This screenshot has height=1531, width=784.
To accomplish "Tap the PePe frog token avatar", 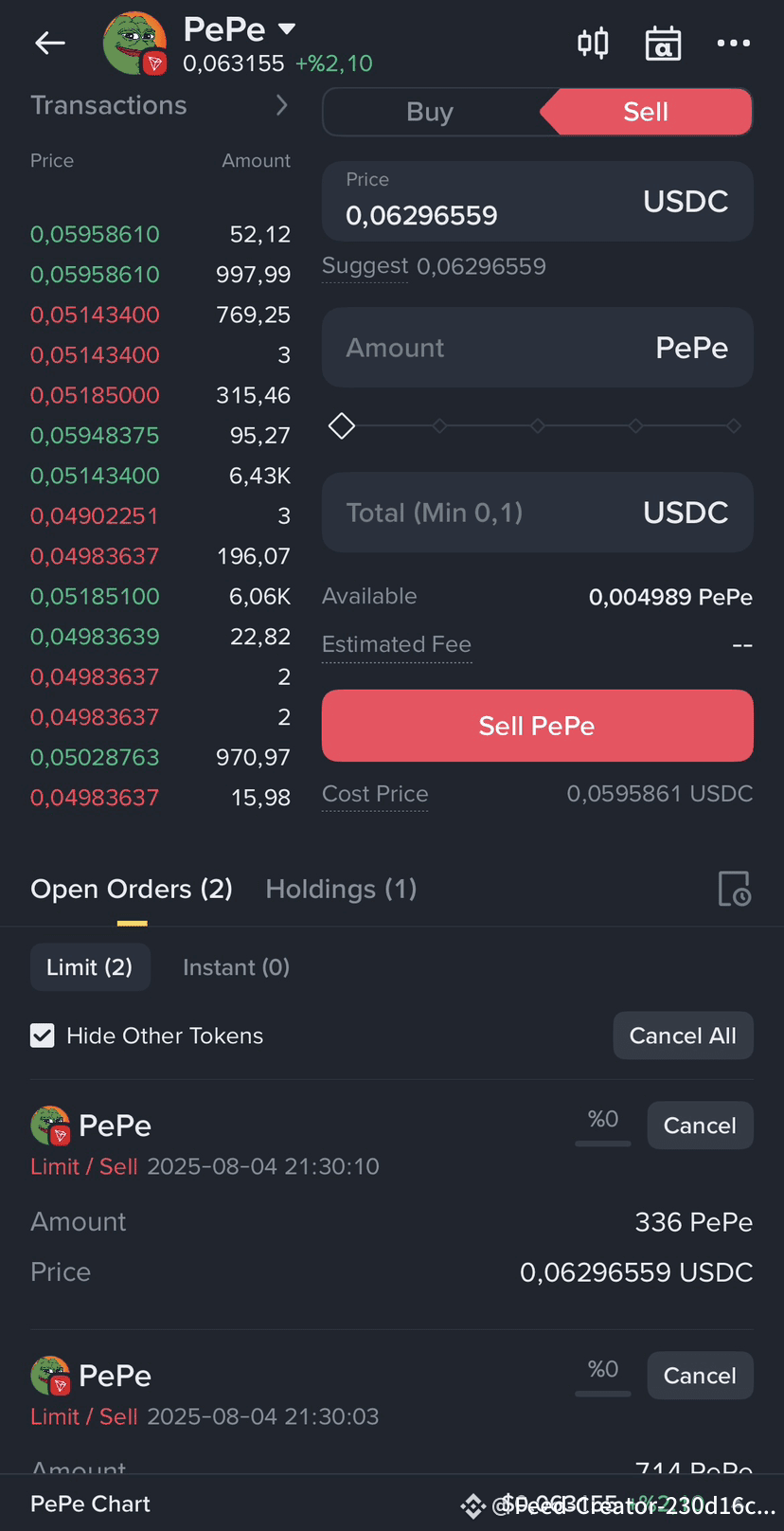I will coord(134,44).
